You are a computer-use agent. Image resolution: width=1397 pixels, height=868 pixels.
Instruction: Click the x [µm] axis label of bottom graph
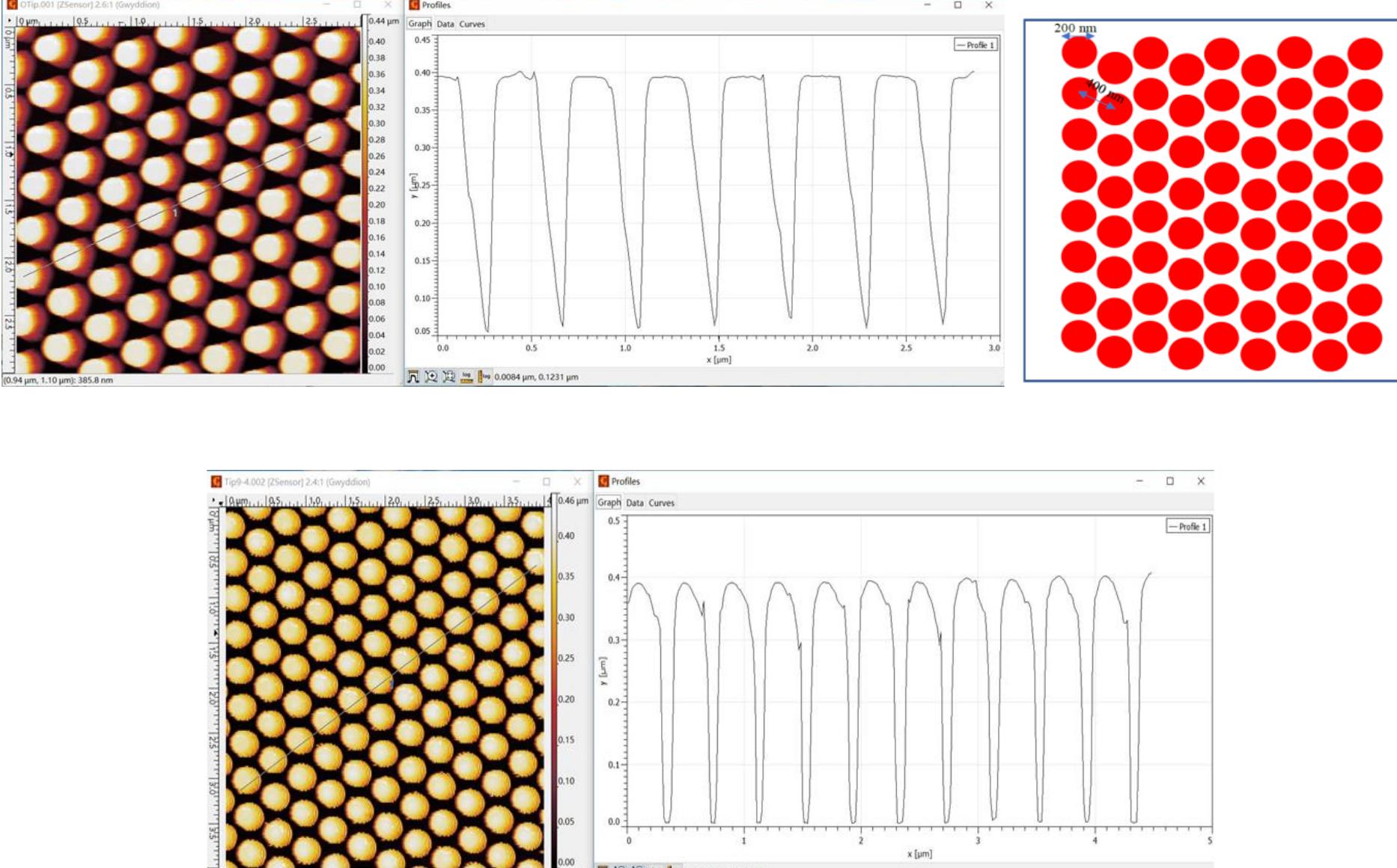pyautogui.click(x=919, y=854)
